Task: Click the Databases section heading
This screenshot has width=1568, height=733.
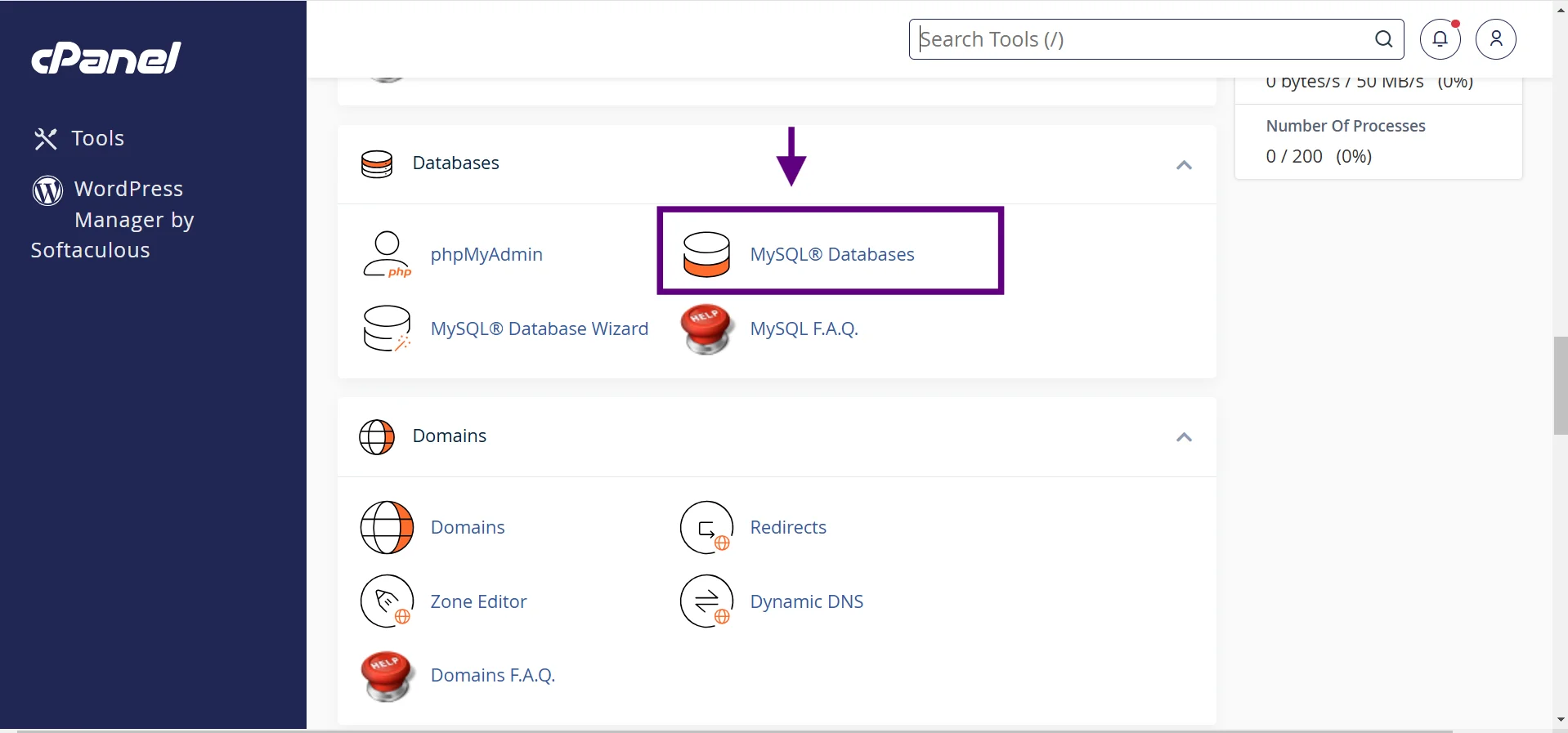Action: [x=455, y=163]
